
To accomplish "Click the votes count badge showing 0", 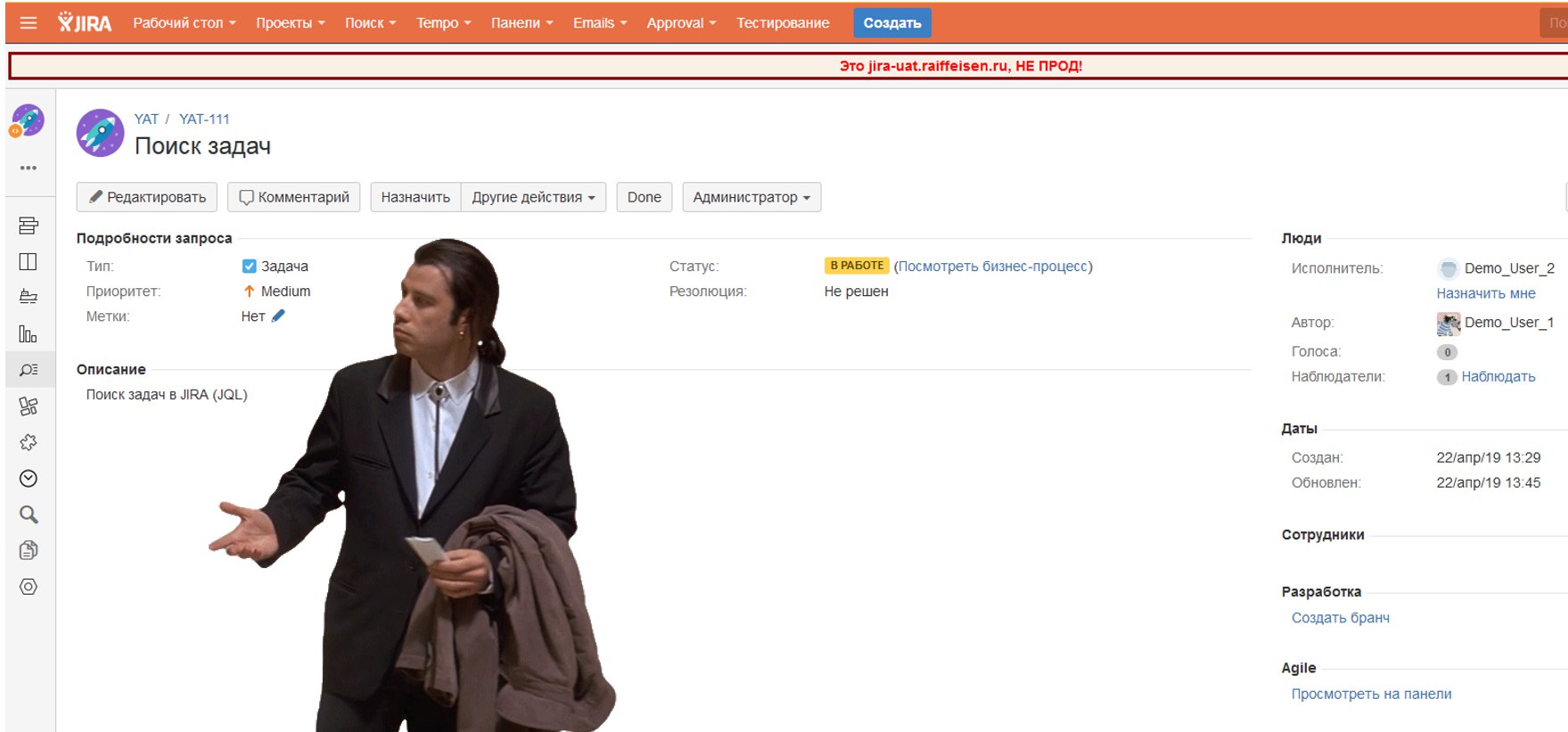I will coord(1447,352).
